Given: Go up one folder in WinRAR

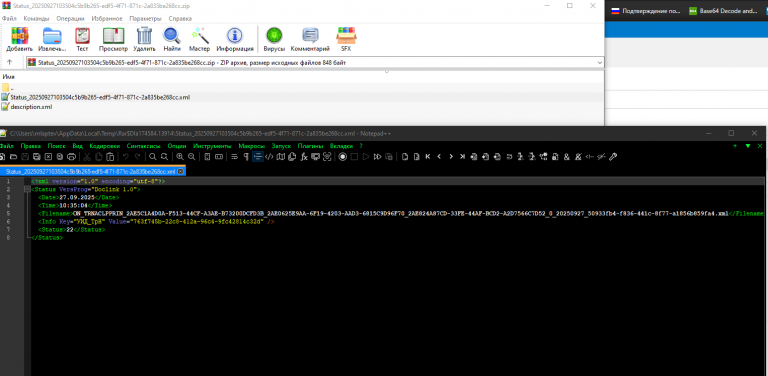Looking at the screenshot, I should point(9,62).
